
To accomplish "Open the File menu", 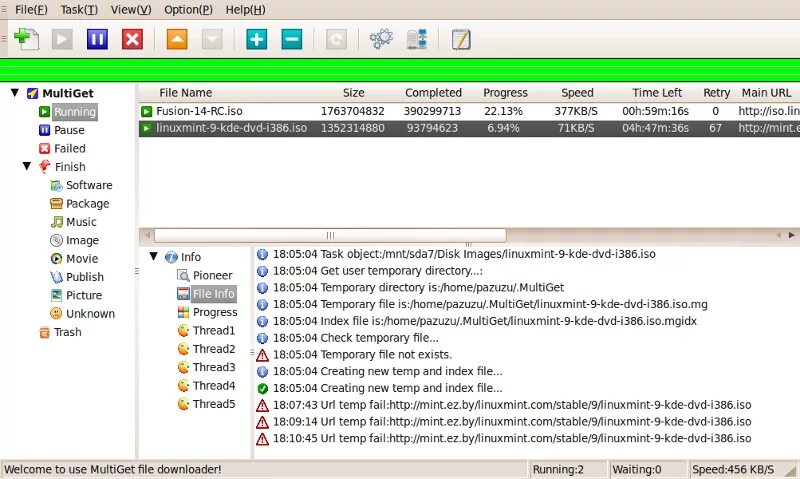I will [31, 10].
